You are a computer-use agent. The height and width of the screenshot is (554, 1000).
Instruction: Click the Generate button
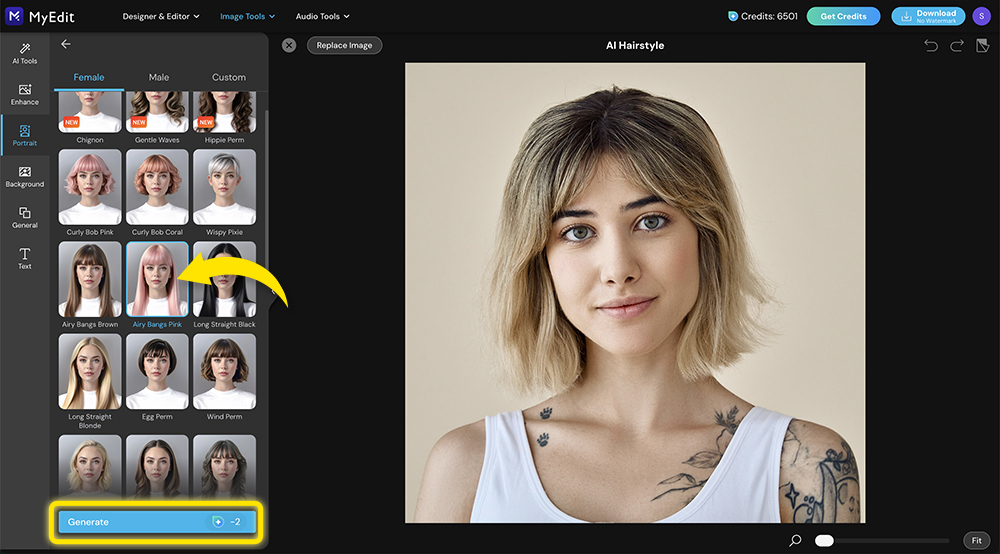(x=156, y=521)
